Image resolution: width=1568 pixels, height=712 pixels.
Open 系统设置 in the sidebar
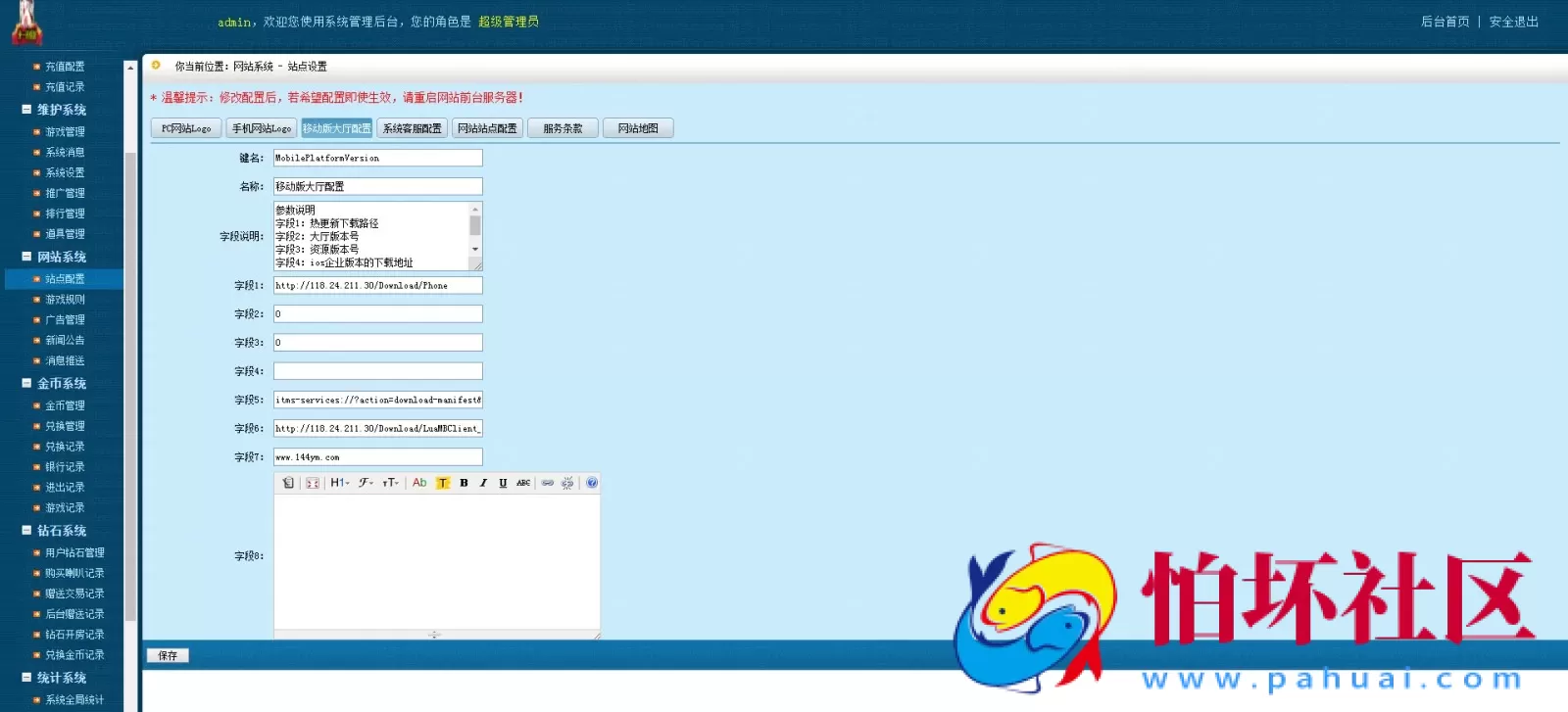tap(65, 172)
